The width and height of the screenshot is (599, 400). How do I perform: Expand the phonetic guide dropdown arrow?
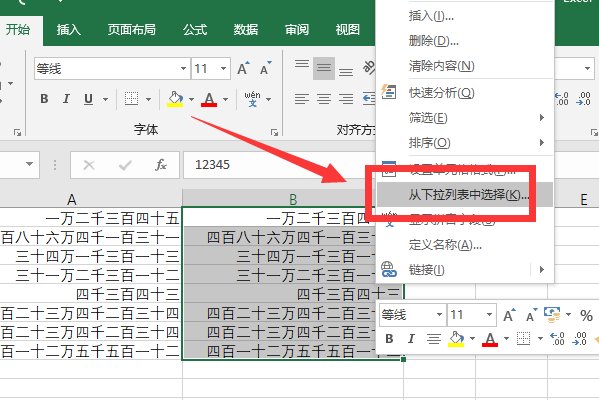pyautogui.click(x=269, y=99)
